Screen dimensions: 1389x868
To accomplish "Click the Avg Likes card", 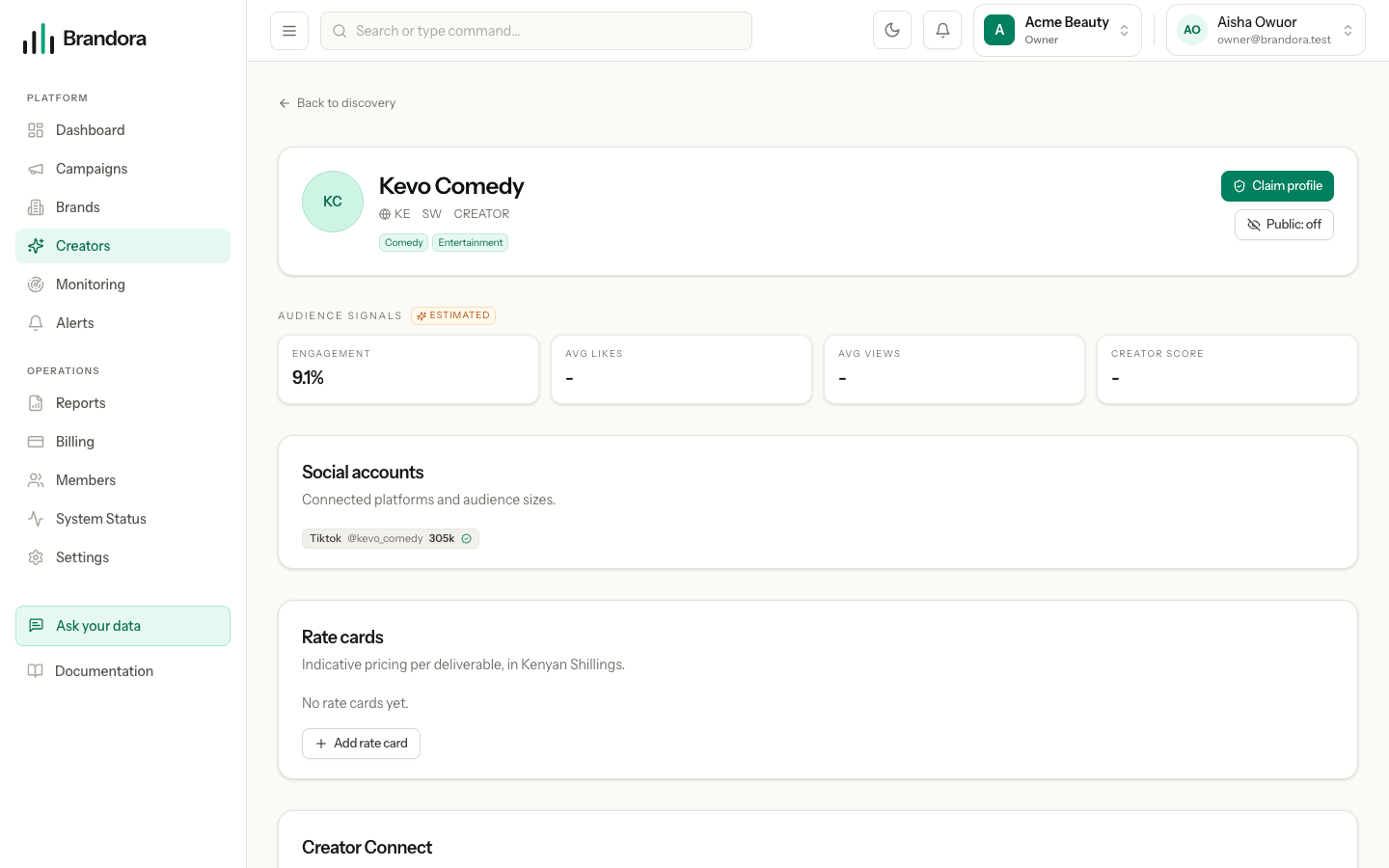I will [x=681, y=369].
